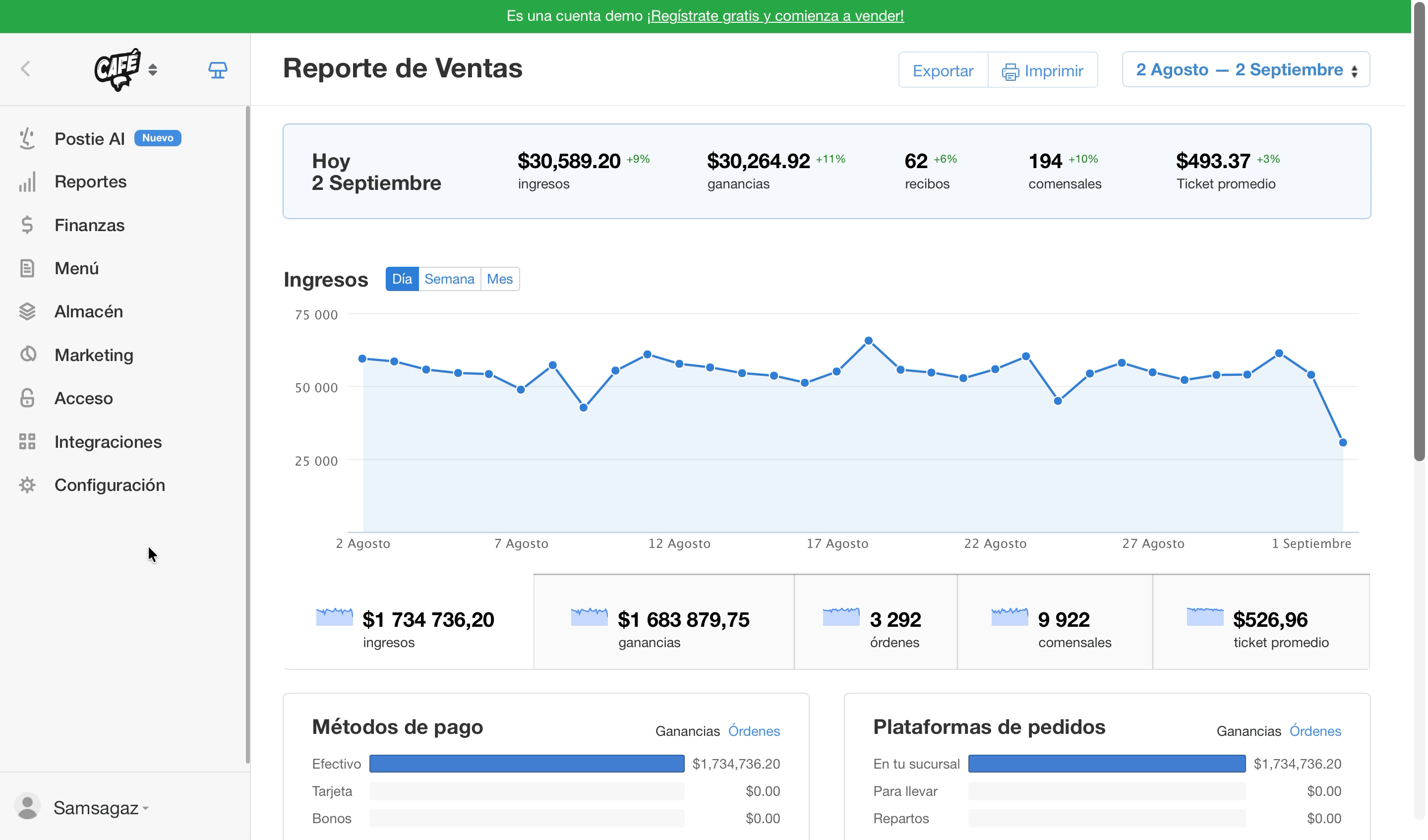Image resolution: width=1428 pixels, height=840 pixels.
Task: Click the Reportes bar chart icon
Action: 27,182
